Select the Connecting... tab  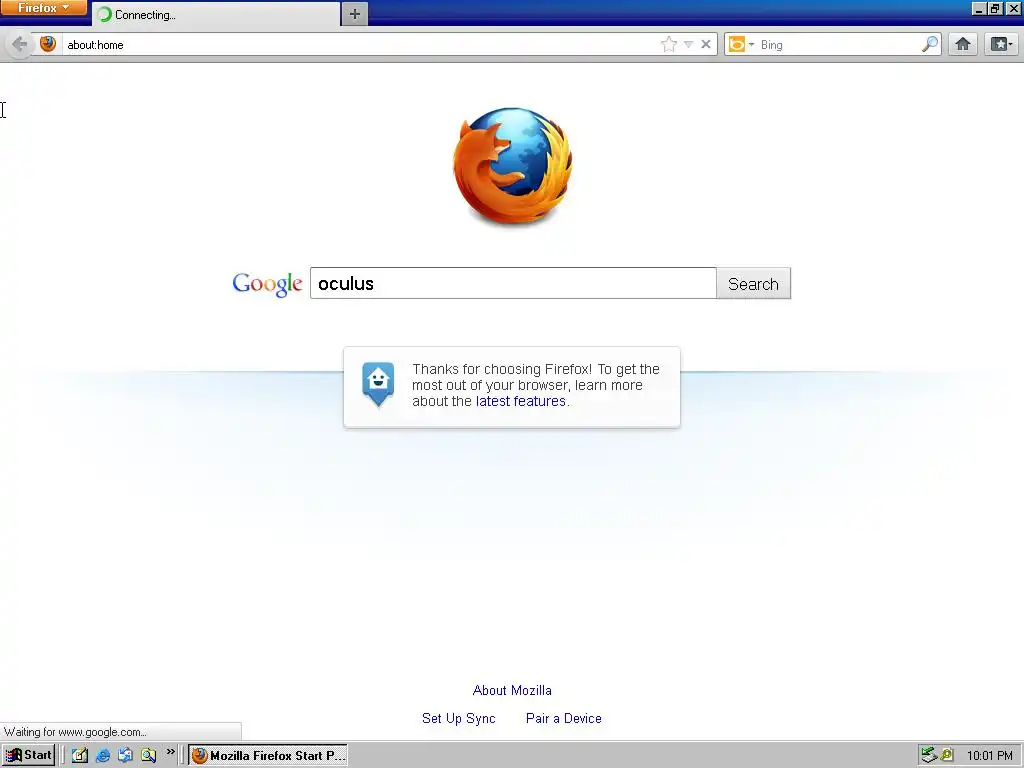(x=216, y=14)
